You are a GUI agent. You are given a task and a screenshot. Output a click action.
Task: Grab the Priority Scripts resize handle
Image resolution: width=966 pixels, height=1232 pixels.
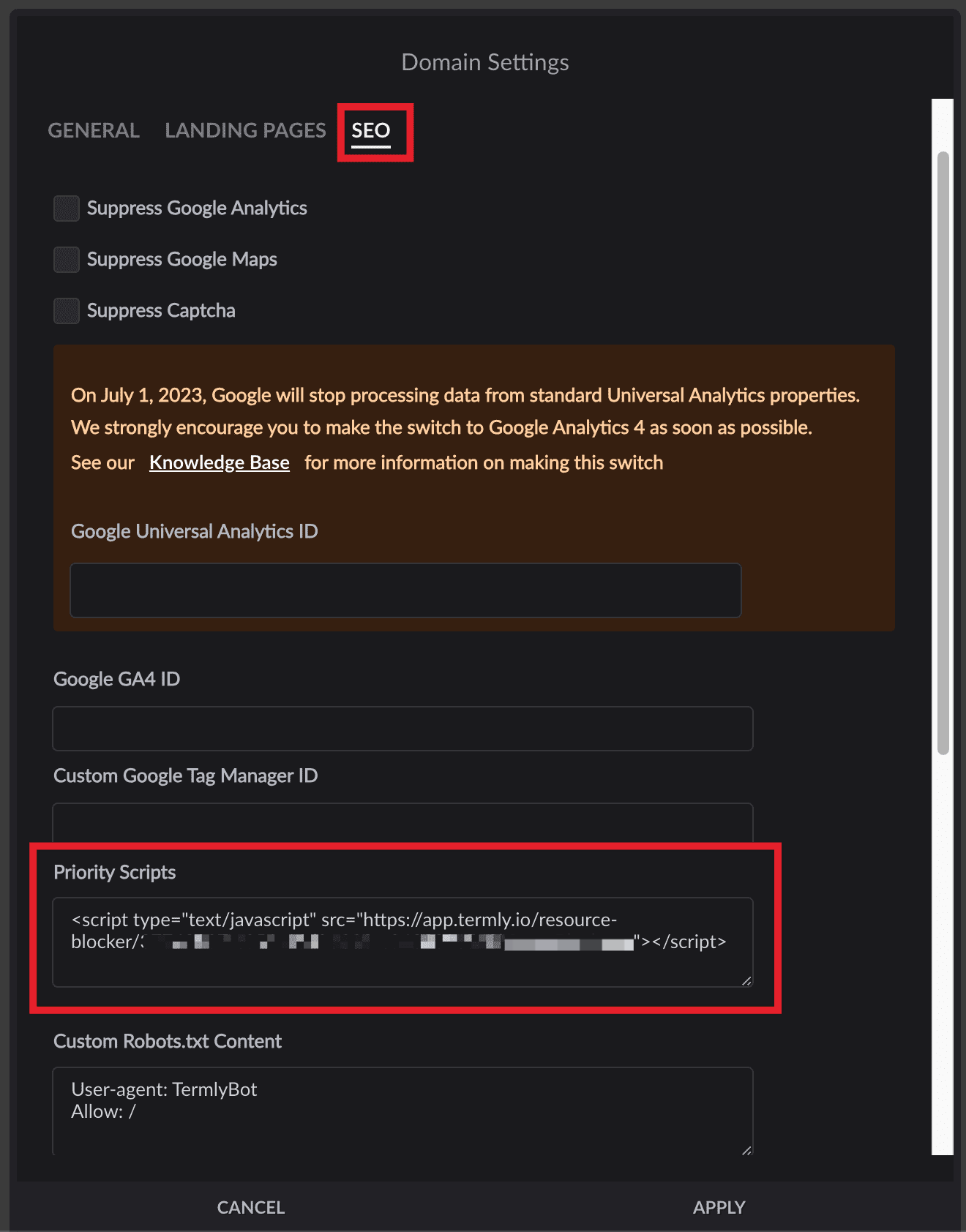point(746,980)
